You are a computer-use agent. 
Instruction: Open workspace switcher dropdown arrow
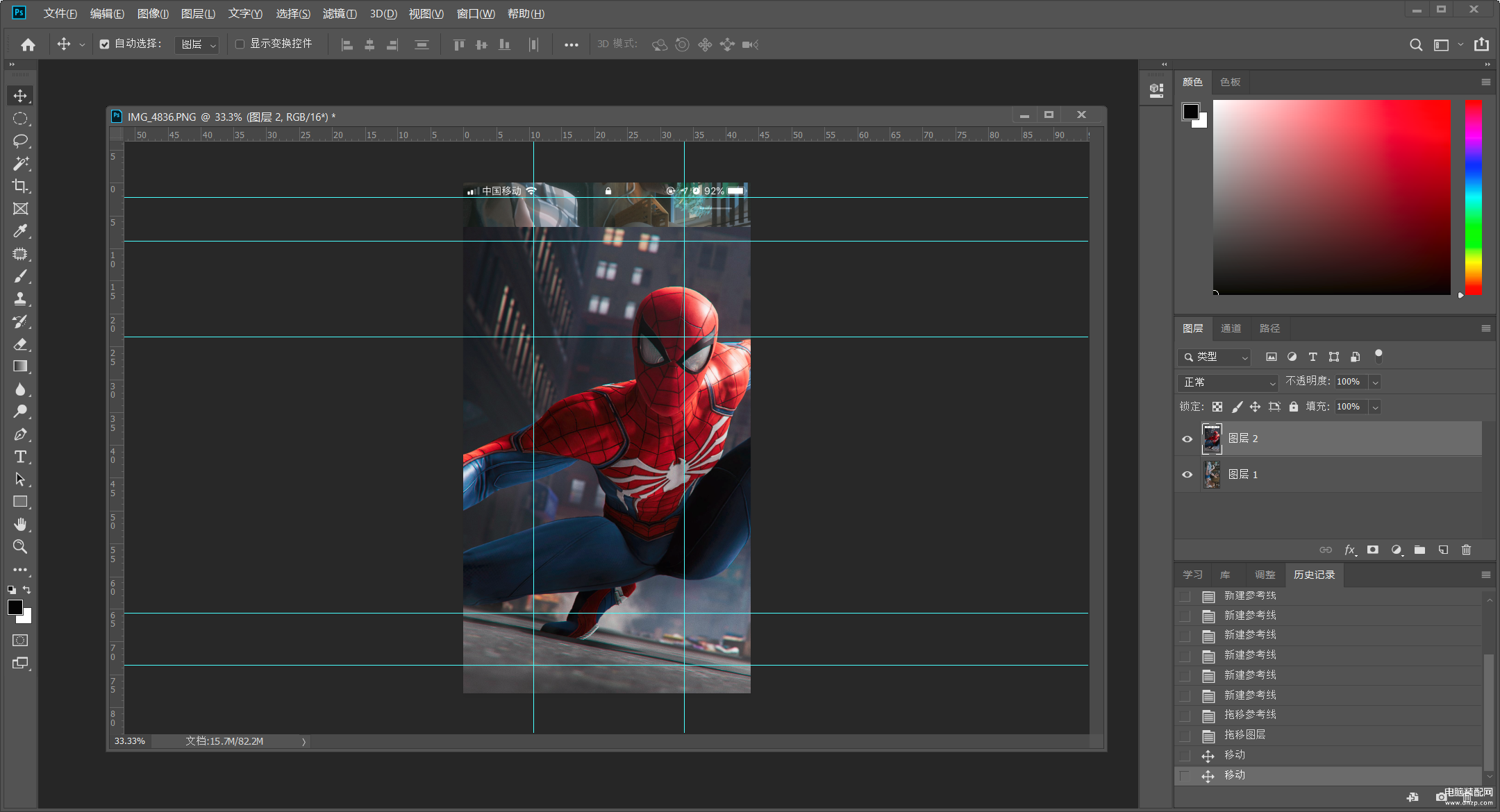pos(1460,44)
